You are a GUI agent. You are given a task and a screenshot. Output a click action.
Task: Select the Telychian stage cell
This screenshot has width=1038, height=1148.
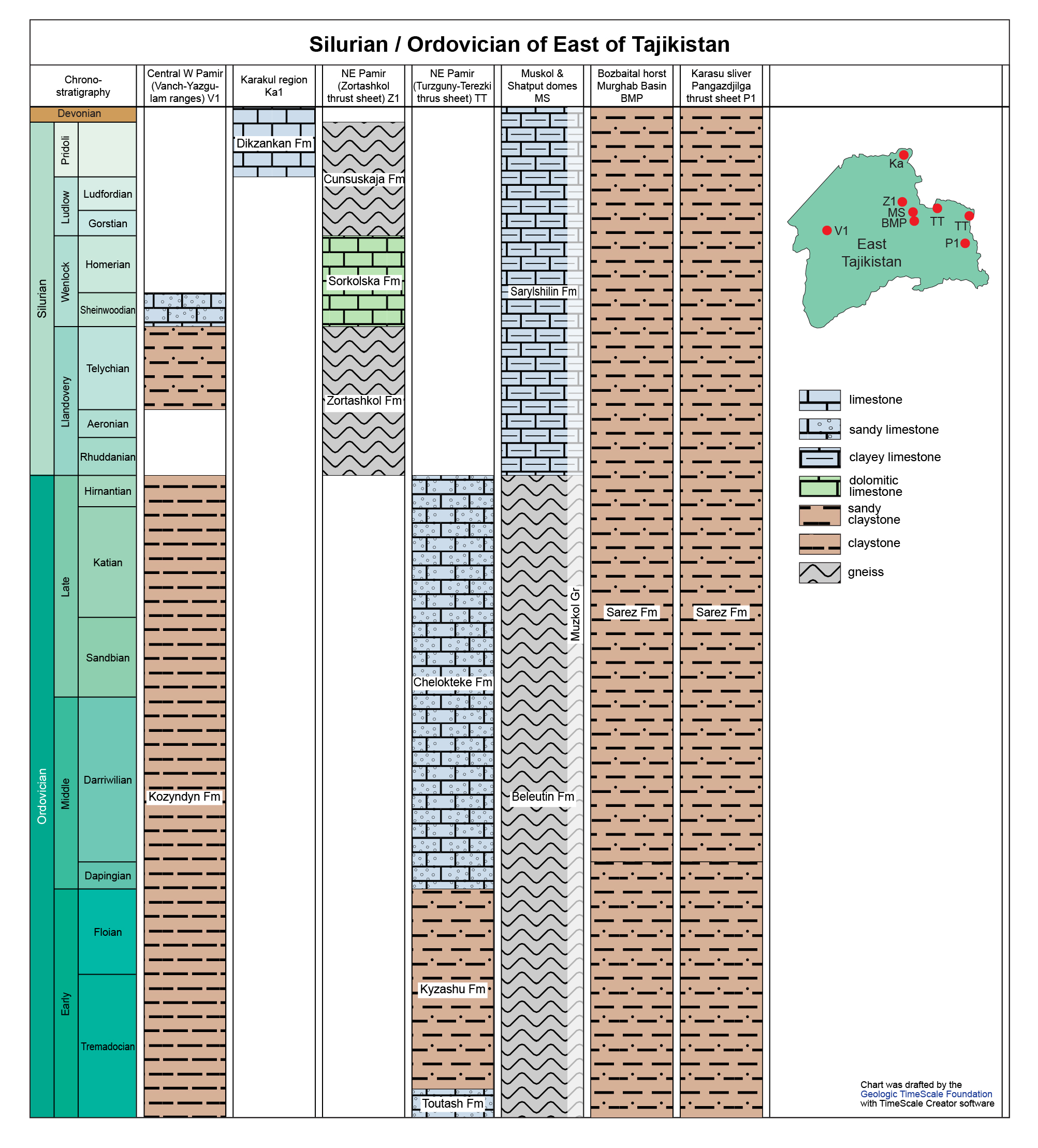tap(107, 368)
